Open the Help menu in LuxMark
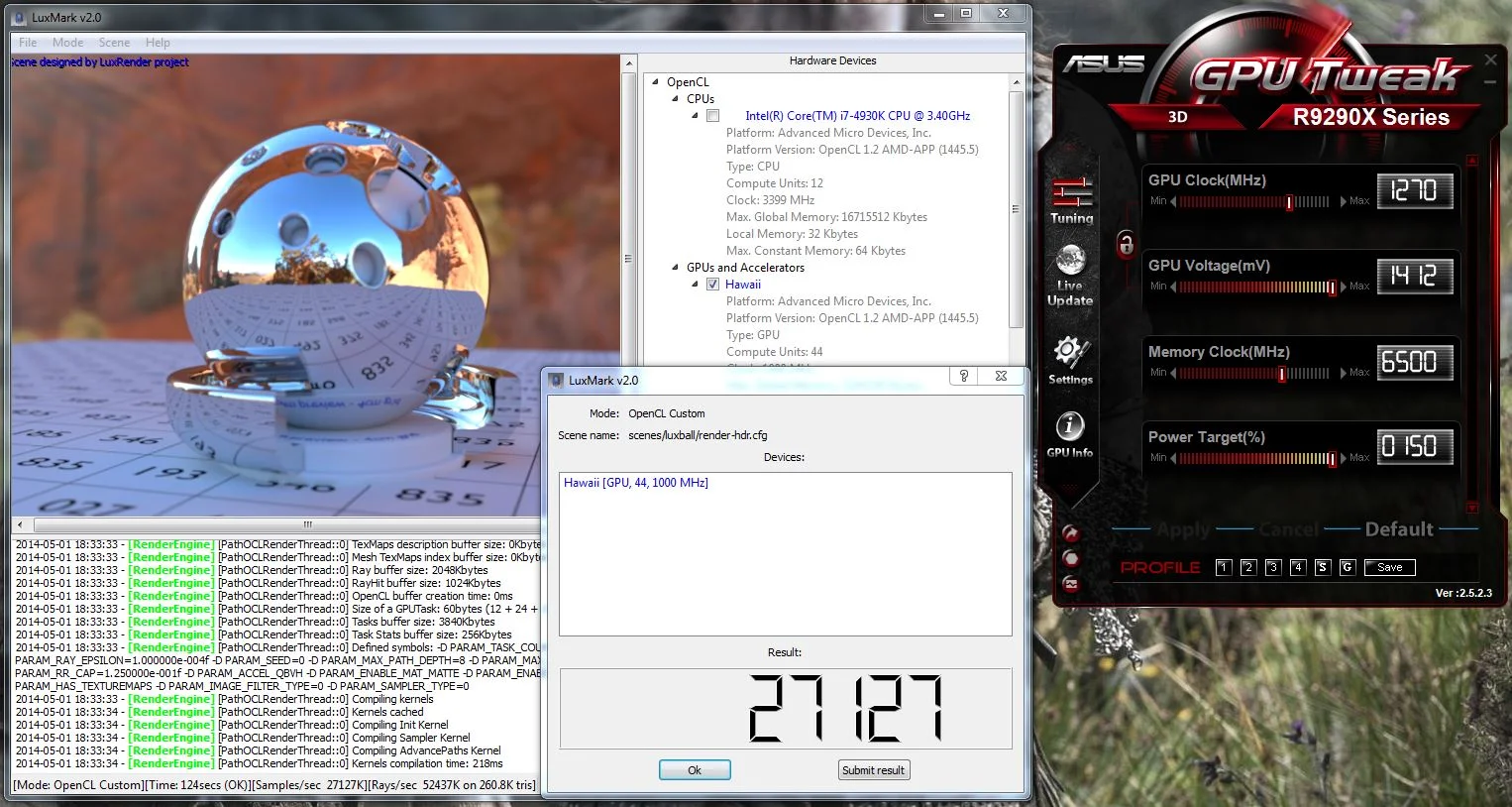The width and height of the screenshot is (1512, 807). pos(158,43)
